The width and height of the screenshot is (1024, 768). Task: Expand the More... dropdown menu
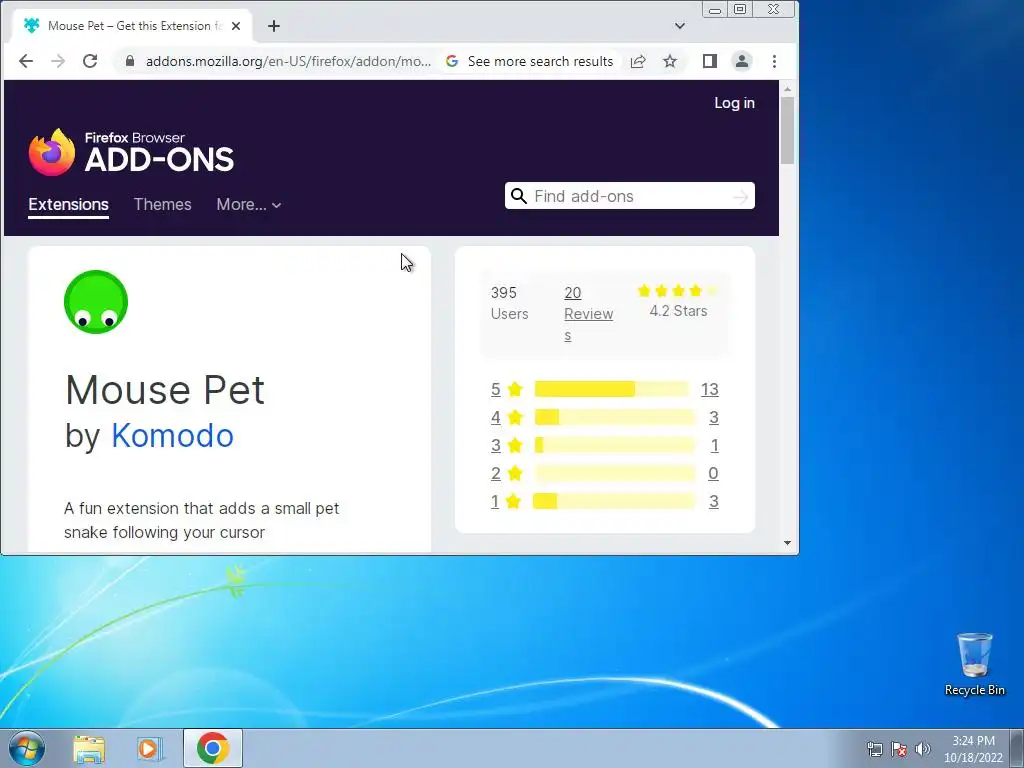[249, 204]
